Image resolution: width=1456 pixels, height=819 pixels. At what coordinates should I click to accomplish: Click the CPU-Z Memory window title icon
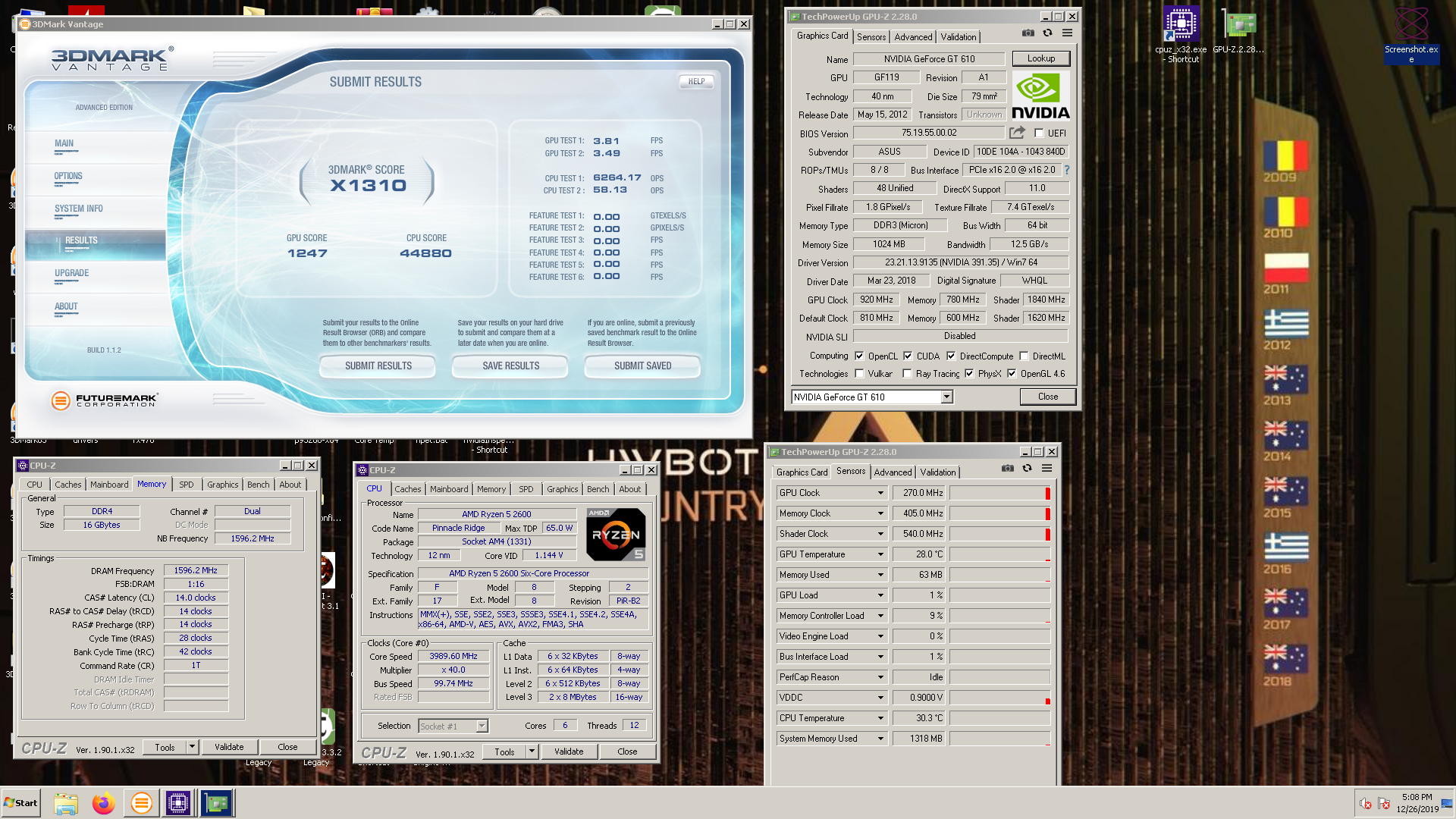tap(23, 466)
